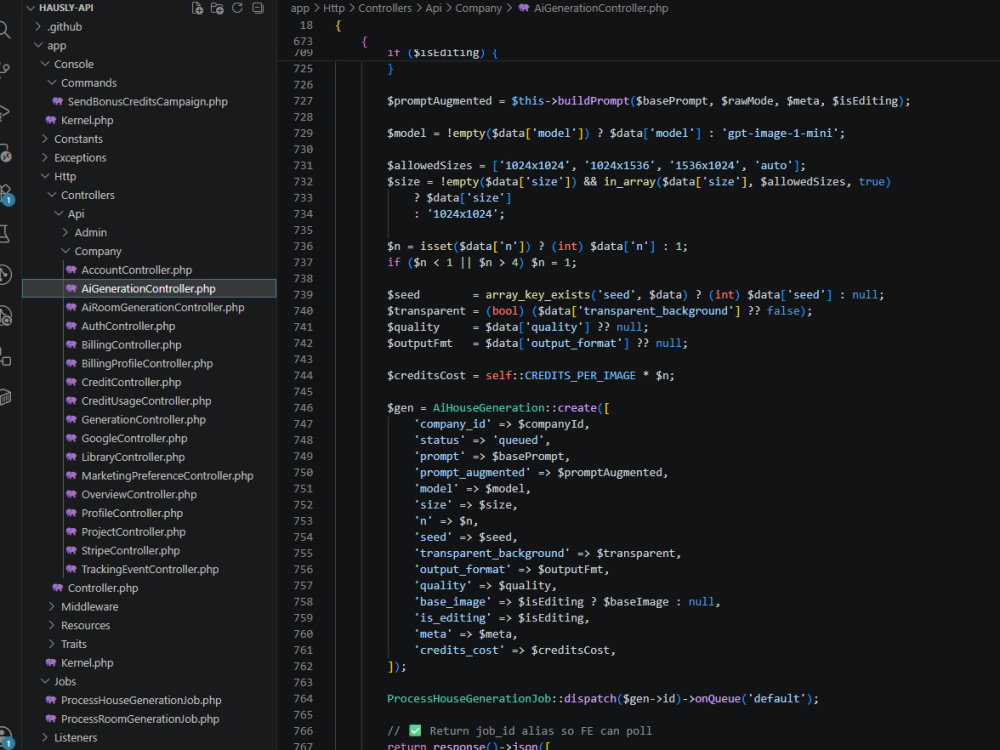The image size is (1000, 750).
Task: Open the Accounts menu icon
Action: [6, 738]
